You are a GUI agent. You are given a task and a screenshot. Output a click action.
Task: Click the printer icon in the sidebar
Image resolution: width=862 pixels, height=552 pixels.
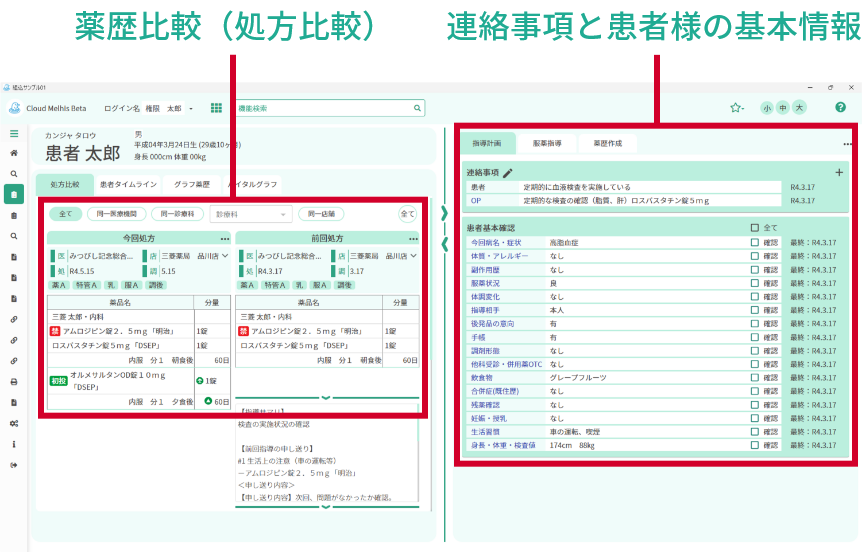click(14, 381)
